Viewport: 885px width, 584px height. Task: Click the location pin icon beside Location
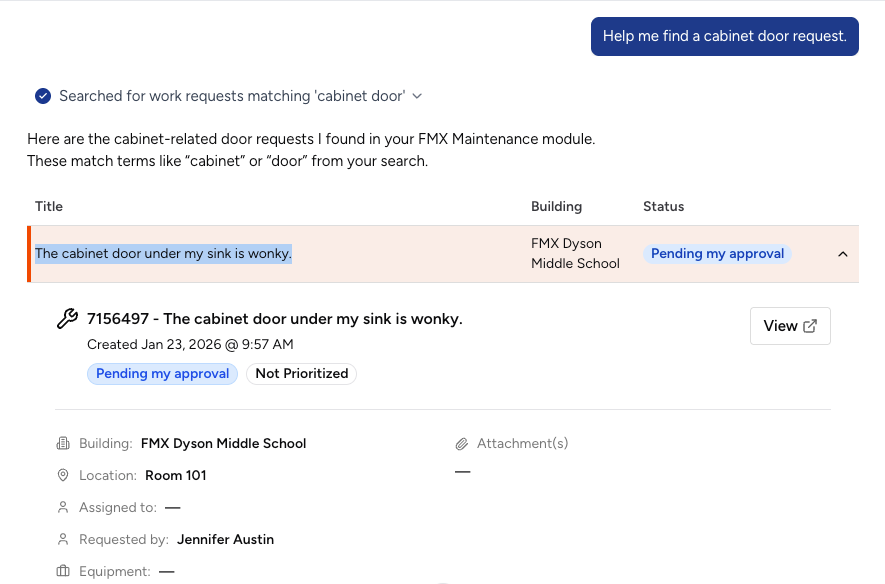[x=63, y=475]
